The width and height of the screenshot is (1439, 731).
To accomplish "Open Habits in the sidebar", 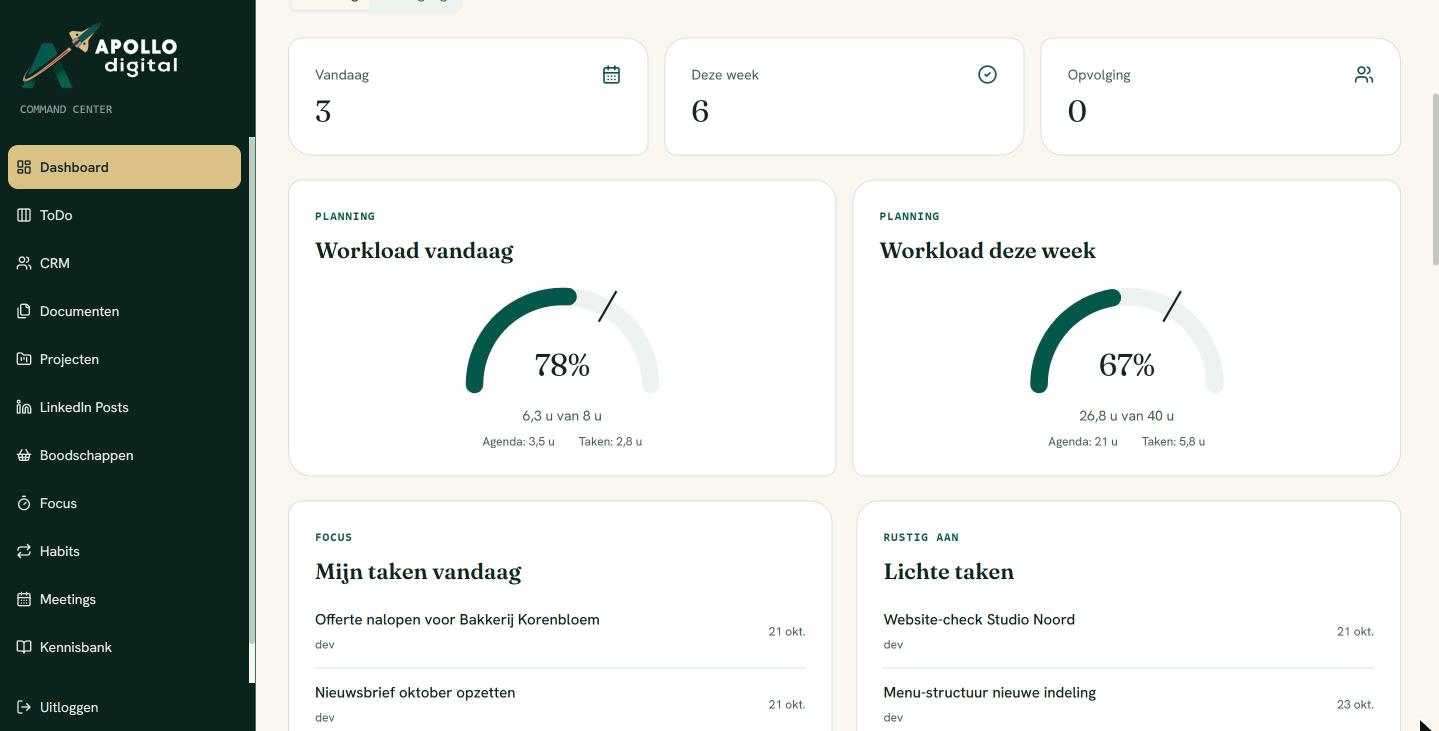I will click(x=124, y=551).
